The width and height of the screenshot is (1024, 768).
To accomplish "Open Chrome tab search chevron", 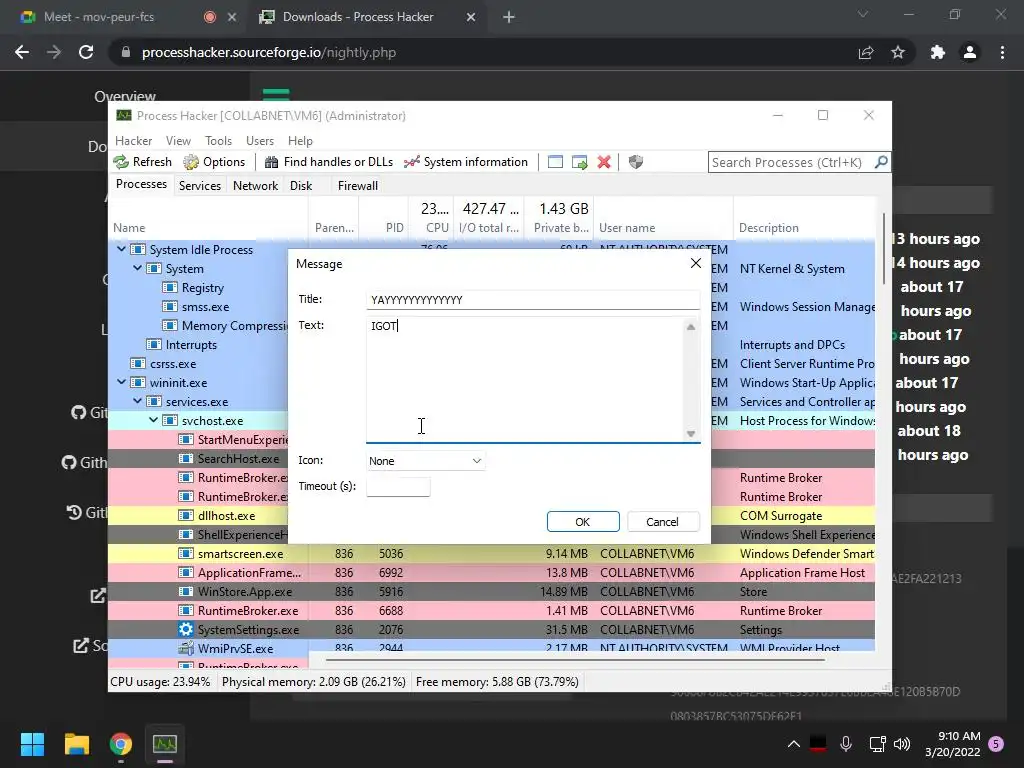I will point(863,14).
